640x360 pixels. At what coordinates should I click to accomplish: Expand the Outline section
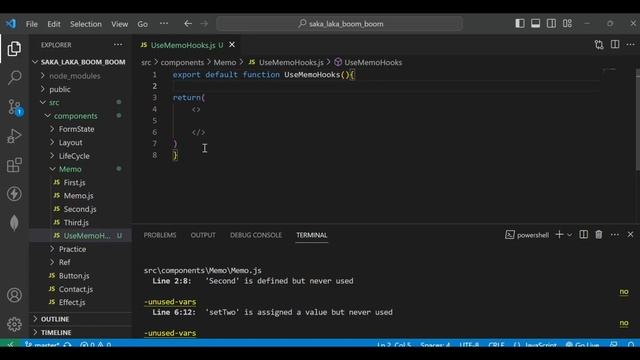[x=80, y=319]
